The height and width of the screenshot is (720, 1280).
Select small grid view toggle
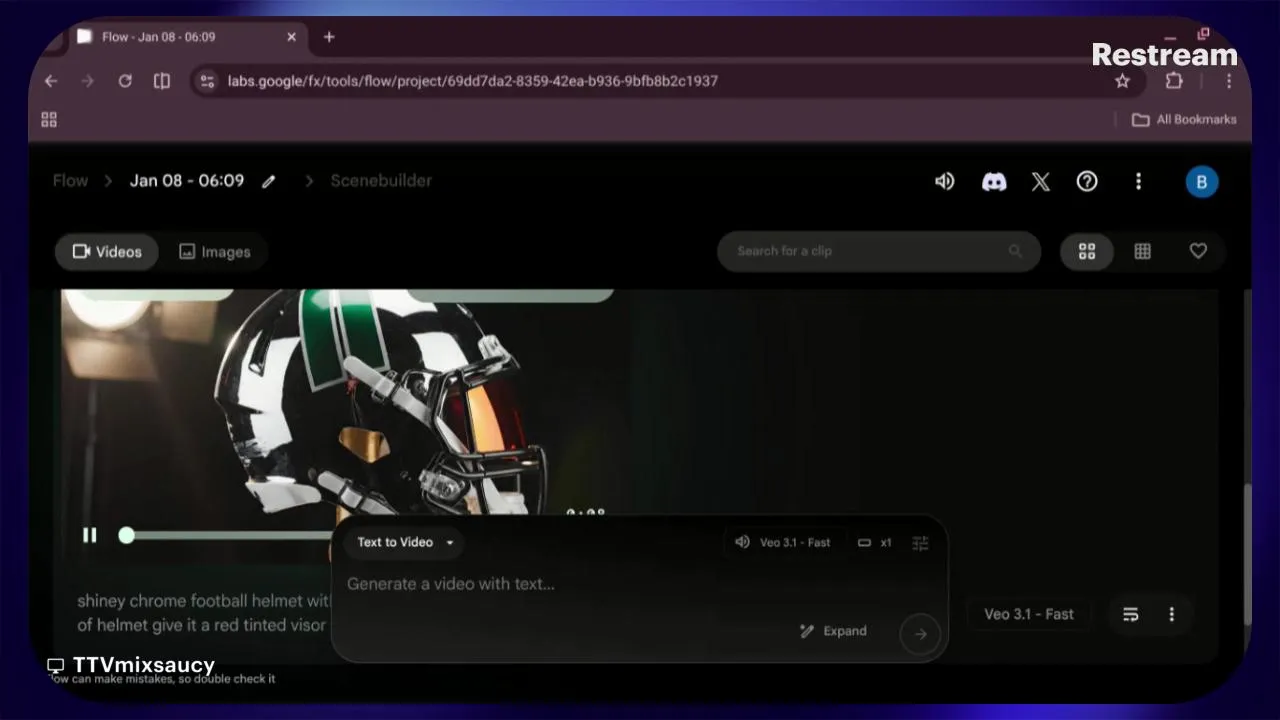tap(1142, 252)
